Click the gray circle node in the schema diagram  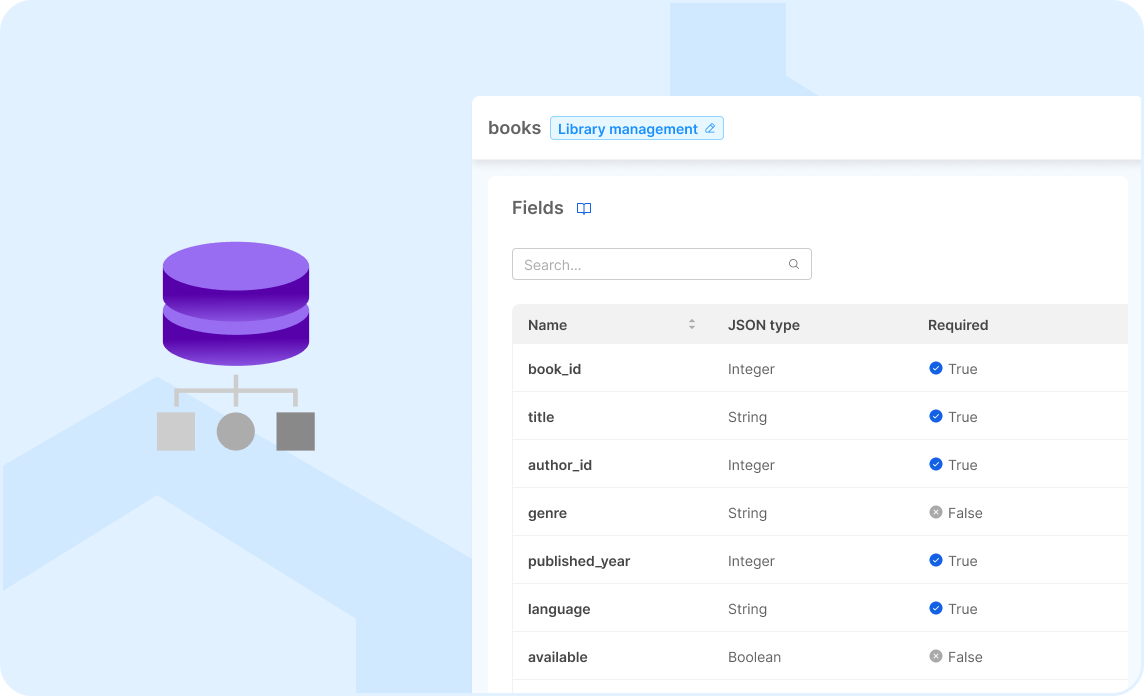pos(236,431)
